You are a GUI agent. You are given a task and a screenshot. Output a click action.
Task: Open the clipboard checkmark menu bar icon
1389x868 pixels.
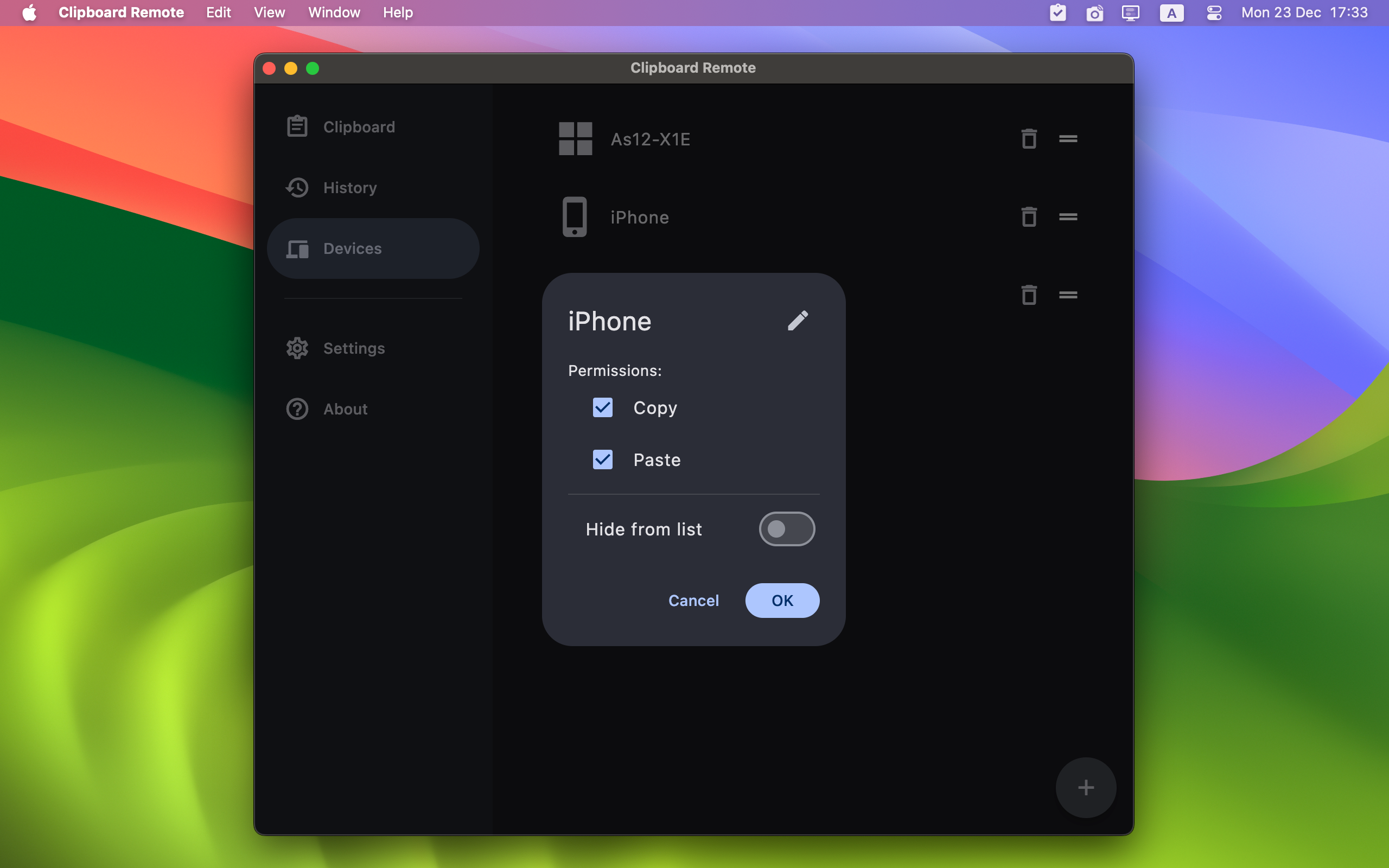click(1058, 12)
